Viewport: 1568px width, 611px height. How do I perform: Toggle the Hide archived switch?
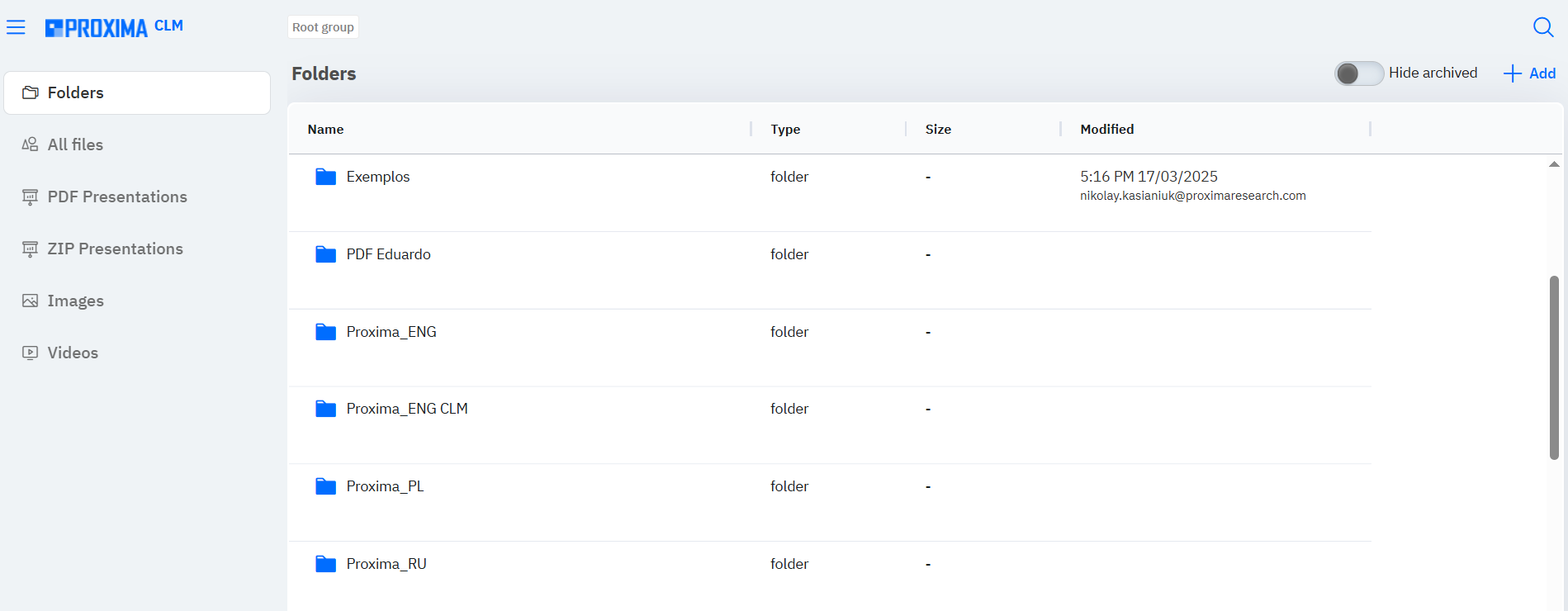click(x=1358, y=73)
